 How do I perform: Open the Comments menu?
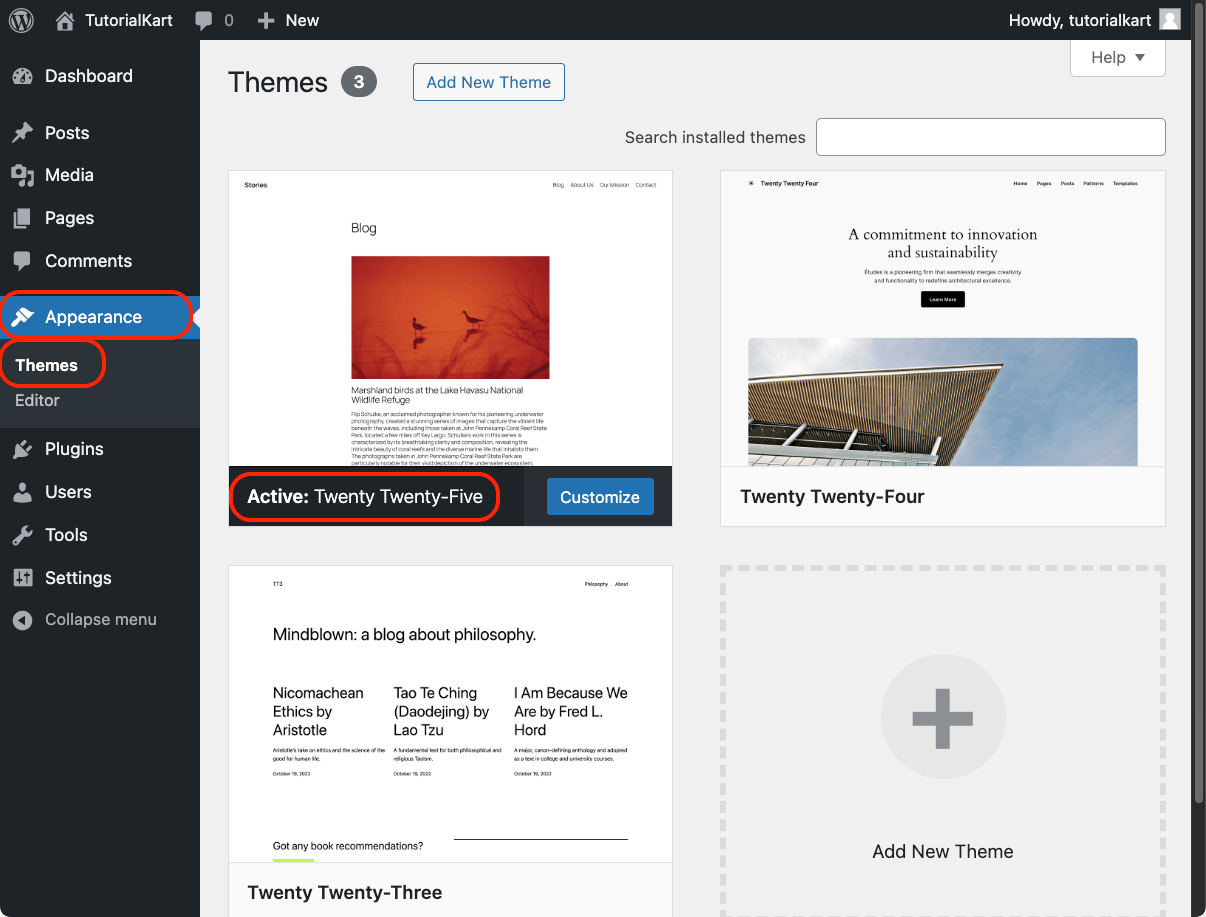100,261
